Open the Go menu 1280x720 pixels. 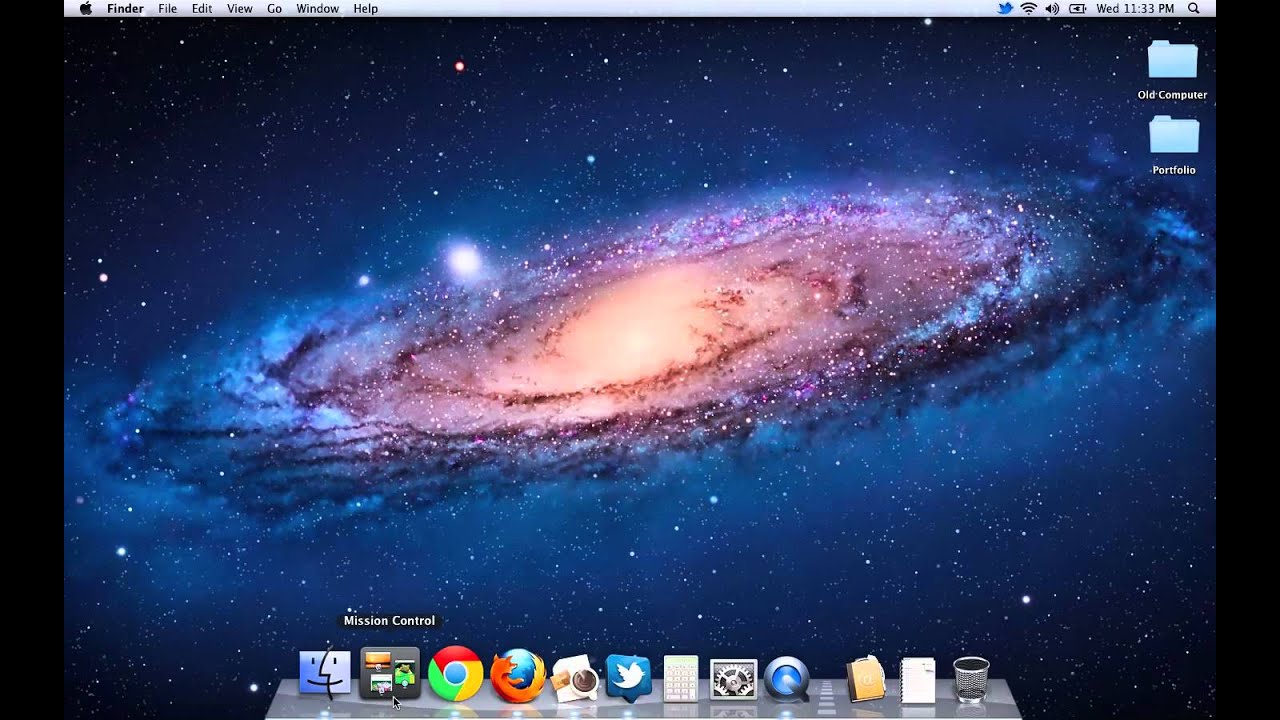coord(274,8)
